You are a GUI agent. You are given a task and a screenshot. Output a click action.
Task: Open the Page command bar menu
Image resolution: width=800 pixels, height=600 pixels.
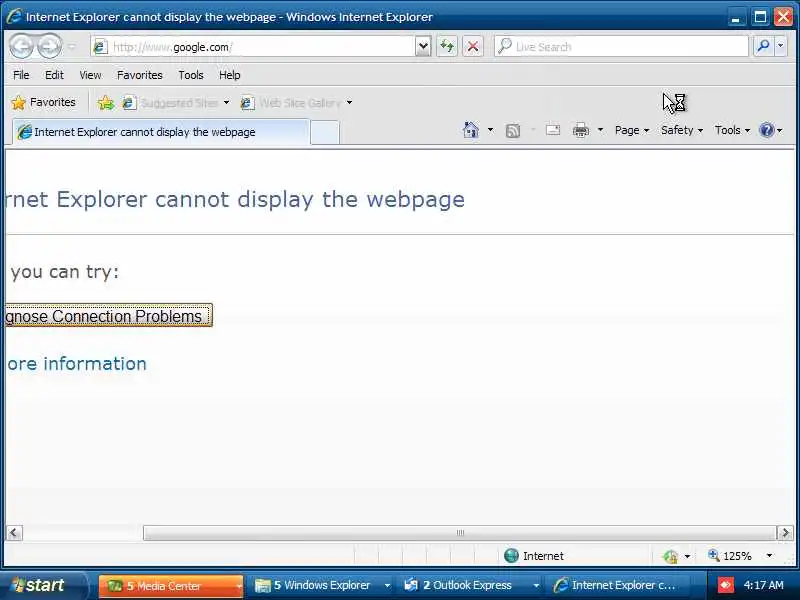click(632, 130)
